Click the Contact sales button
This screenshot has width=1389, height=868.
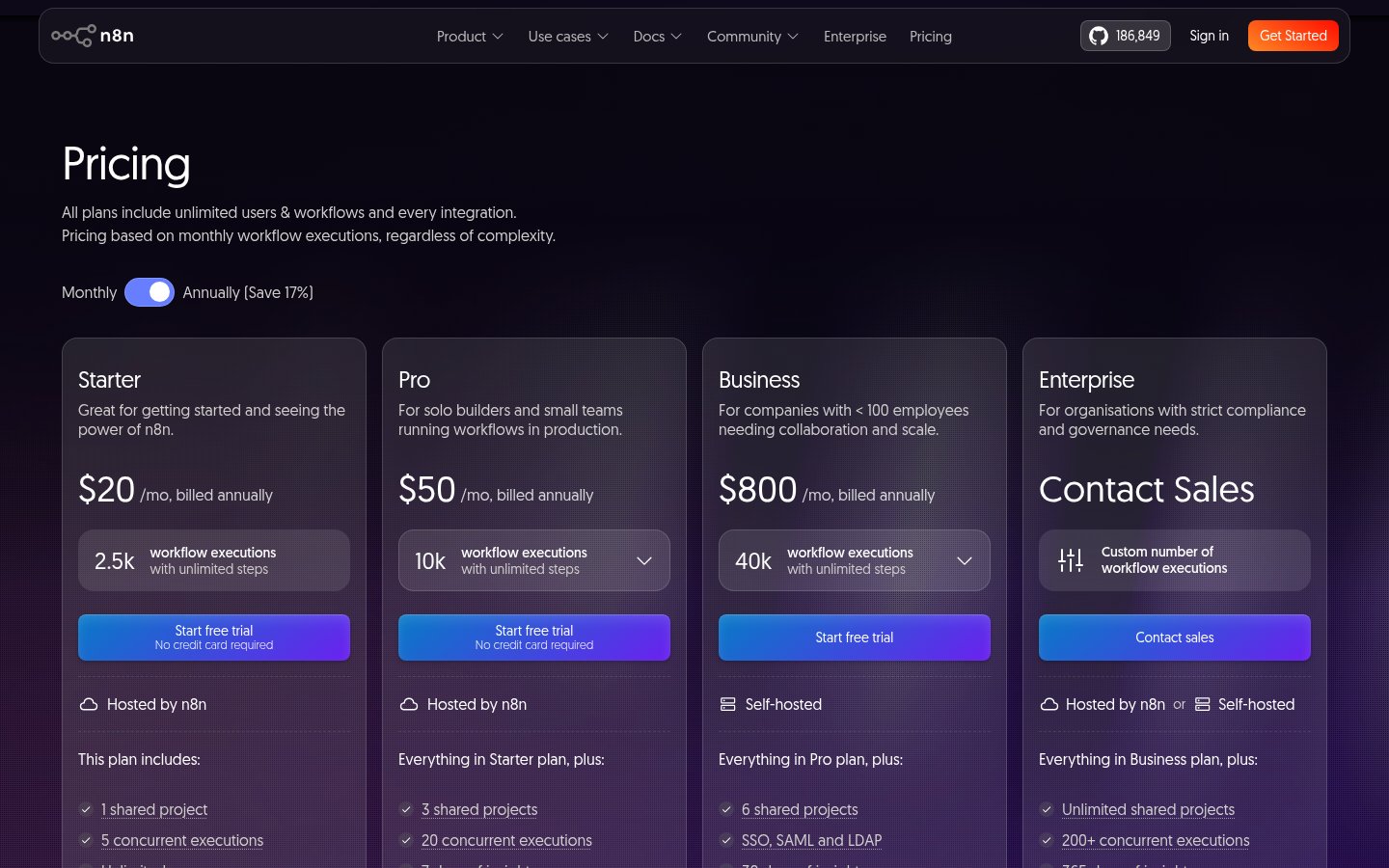1175,637
